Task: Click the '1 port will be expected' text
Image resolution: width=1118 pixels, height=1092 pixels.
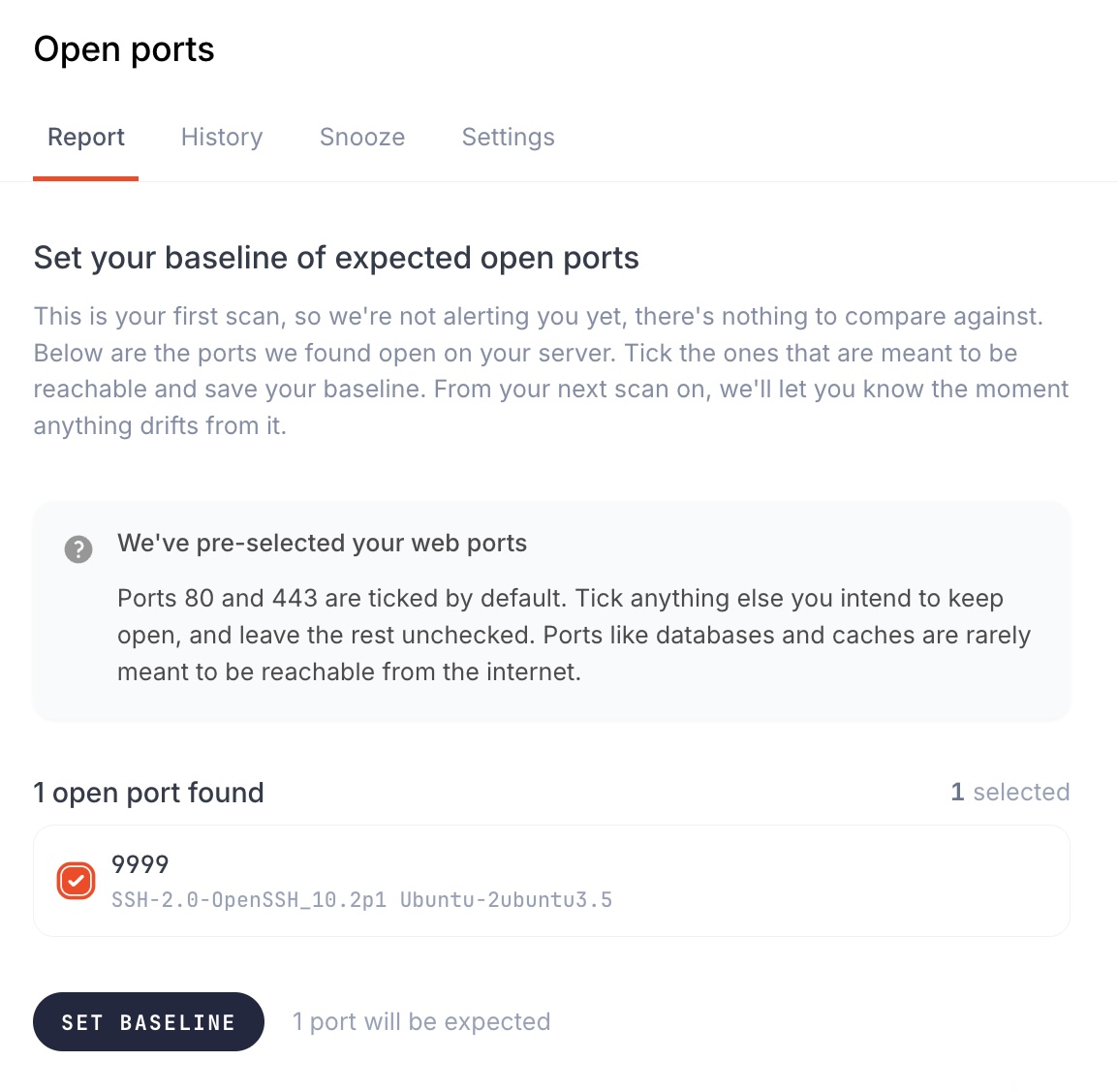Action: tap(421, 1021)
